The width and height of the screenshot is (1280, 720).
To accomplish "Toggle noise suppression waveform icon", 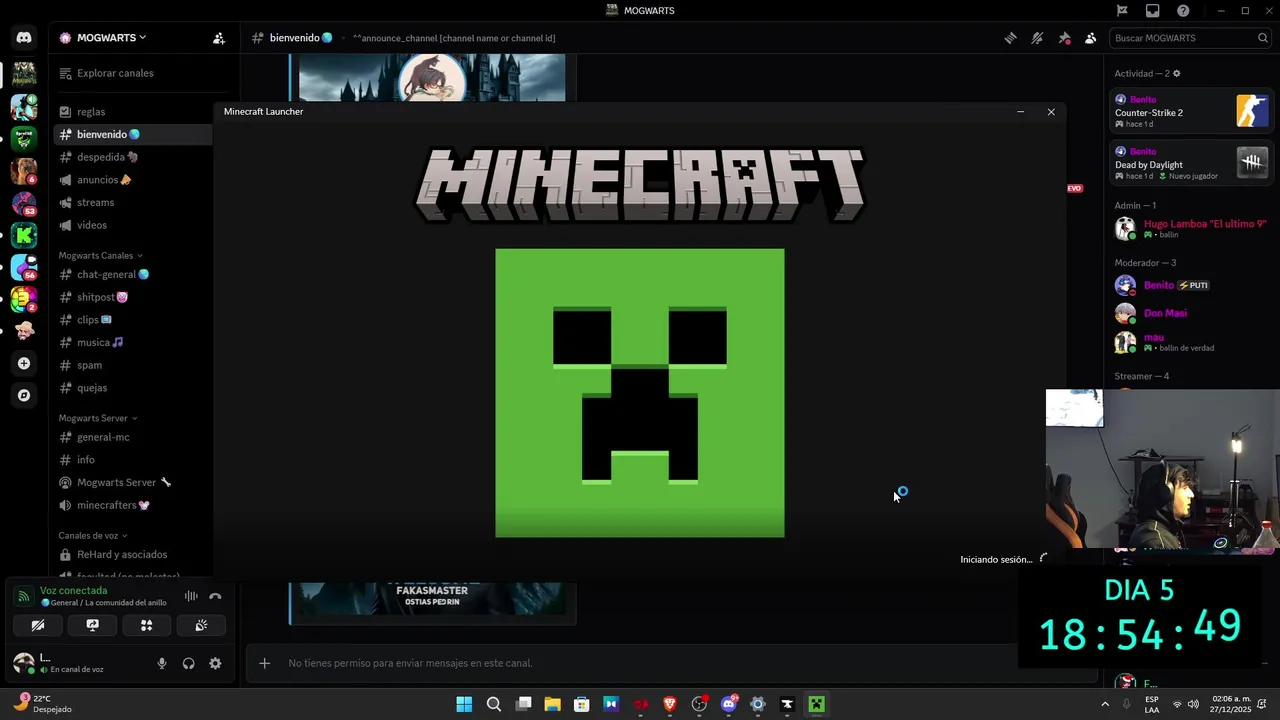I will (x=191, y=596).
